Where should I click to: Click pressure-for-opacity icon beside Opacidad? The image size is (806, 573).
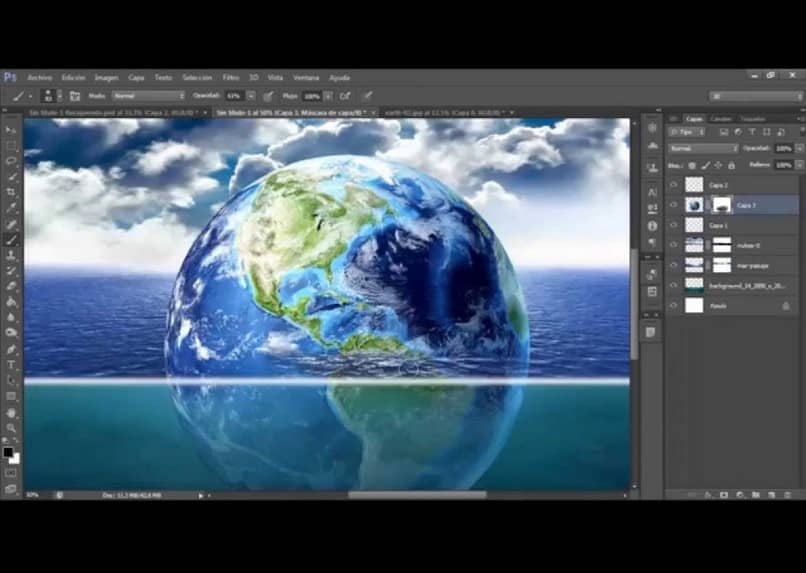pyautogui.click(x=268, y=96)
